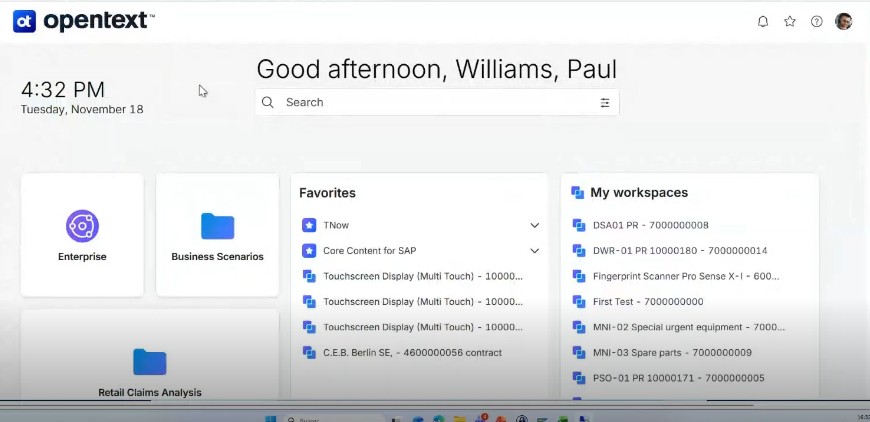Viewport: 870px width, 422px height.
Task: Focus the Search input field
Action: (x=437, y=102)
